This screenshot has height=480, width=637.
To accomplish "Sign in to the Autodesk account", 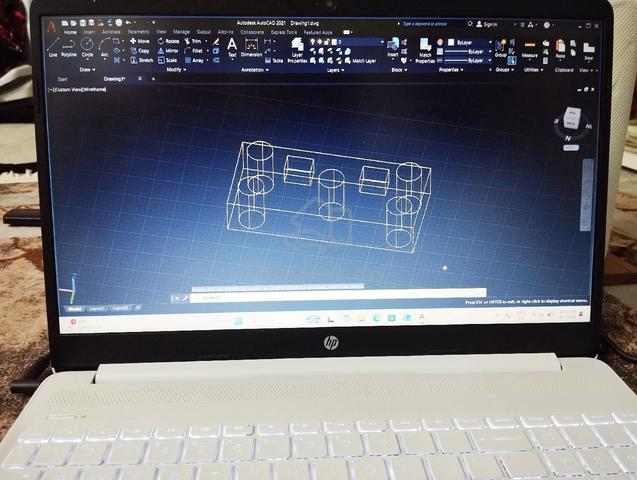I will [x=487, y=24].
